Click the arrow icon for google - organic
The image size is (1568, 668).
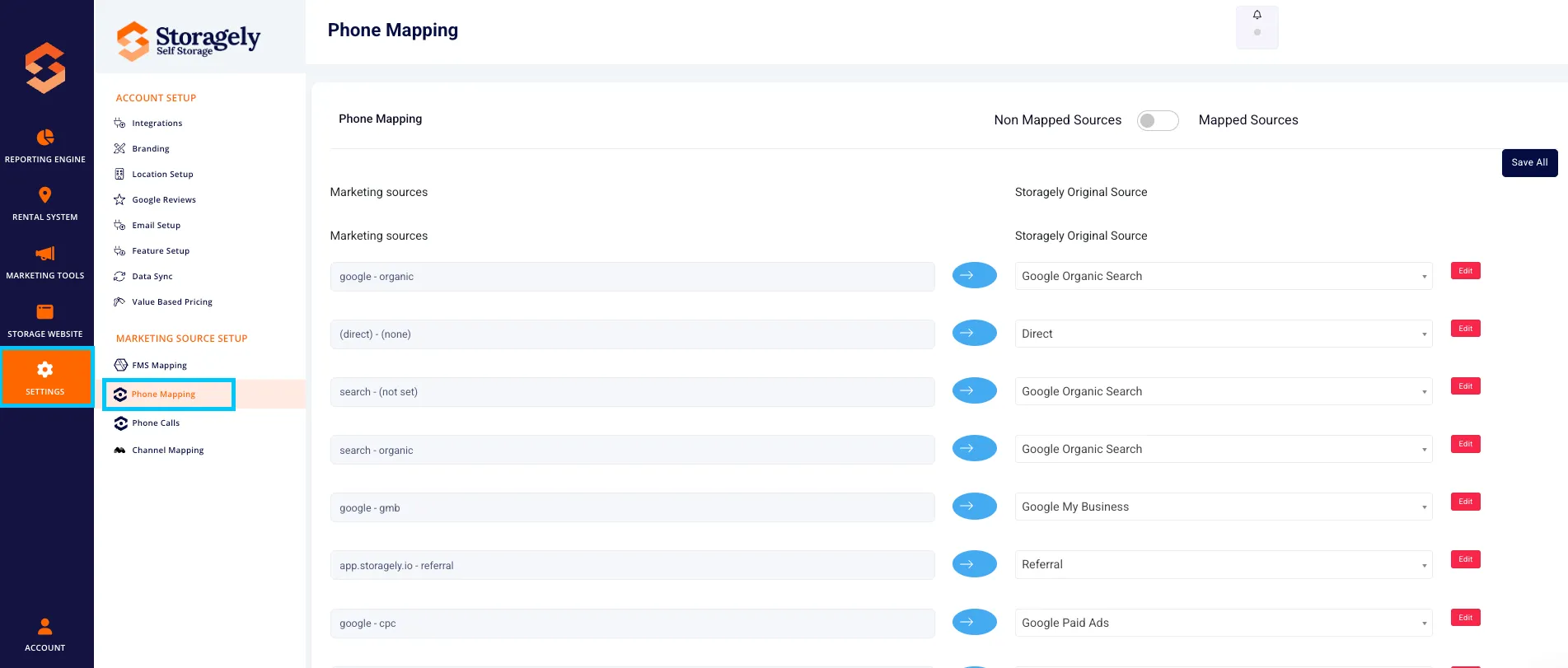click(x=975, y=275)
